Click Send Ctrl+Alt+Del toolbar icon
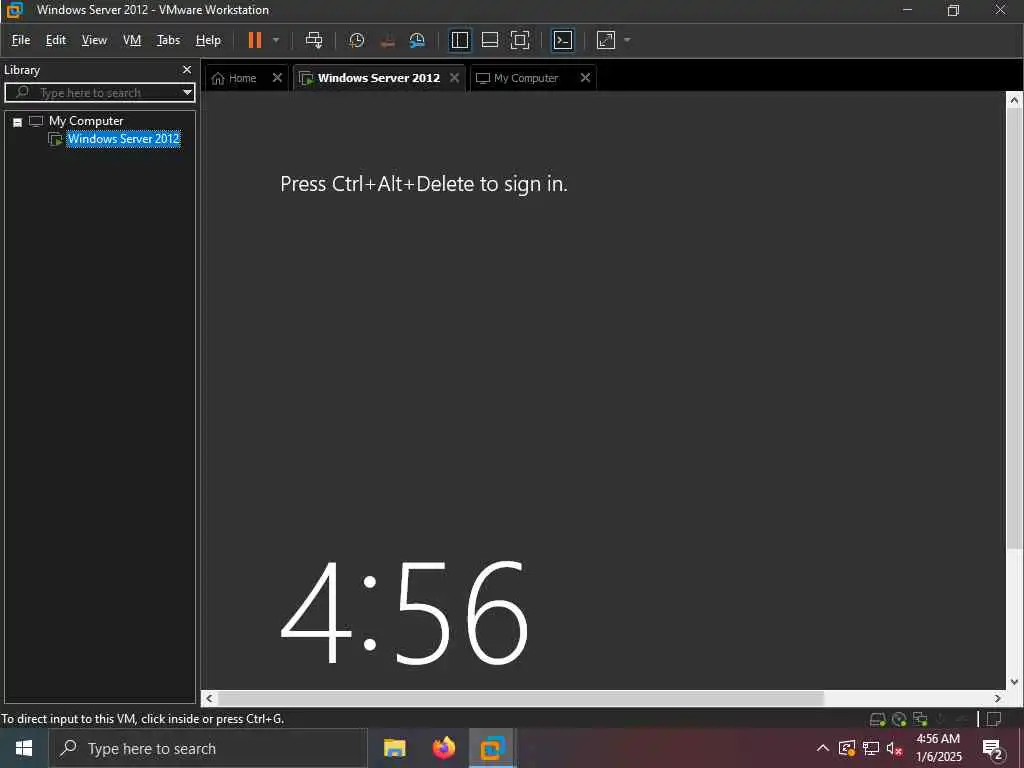Image resolution: width=1024 pixels, height=768 pixels. point(314,40)
